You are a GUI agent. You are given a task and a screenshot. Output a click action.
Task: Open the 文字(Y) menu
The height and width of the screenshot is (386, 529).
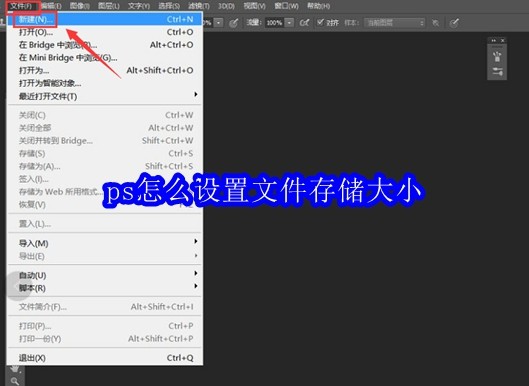pyautogui.click(x=139, y=6)
